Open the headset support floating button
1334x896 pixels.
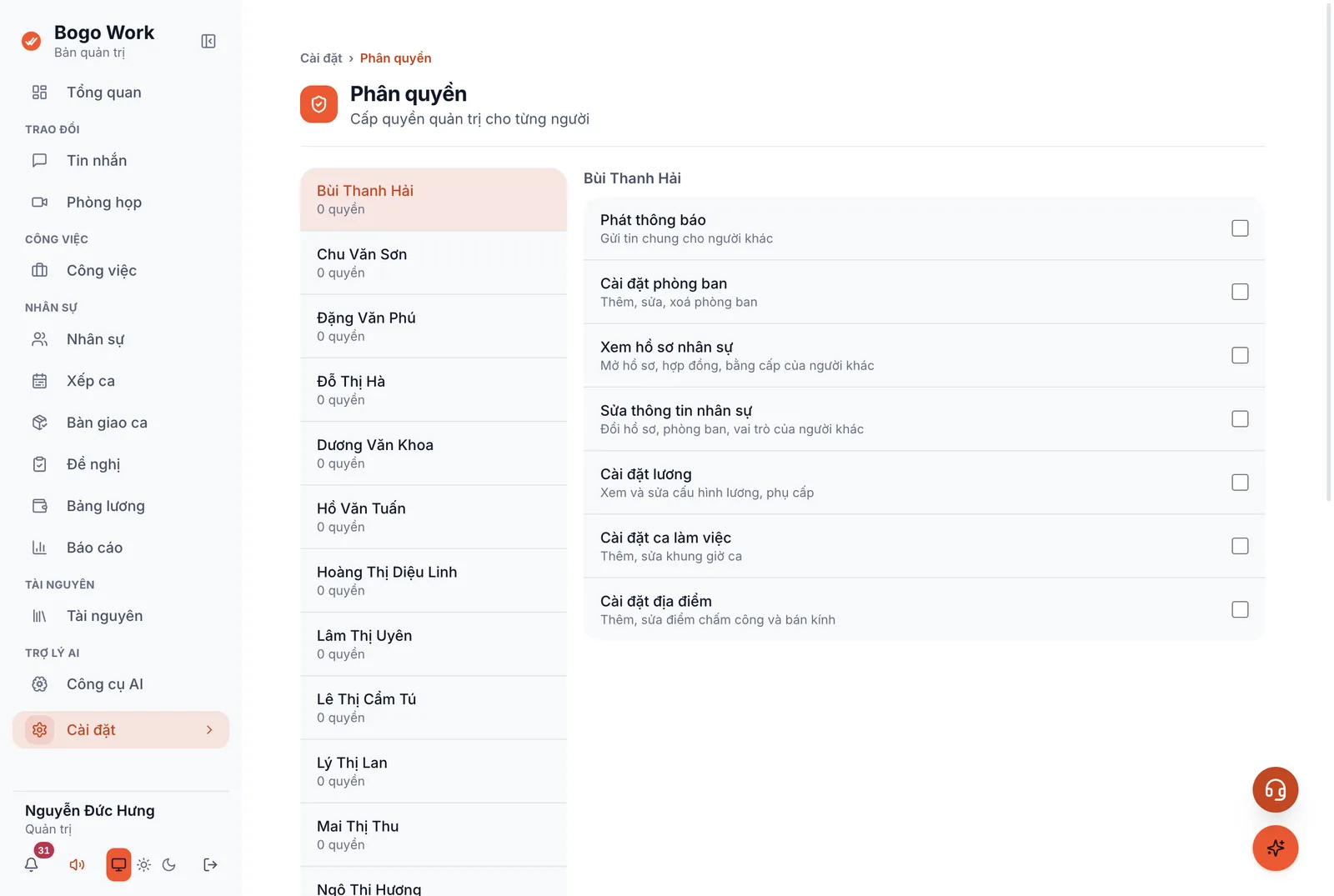(1275, 789)
